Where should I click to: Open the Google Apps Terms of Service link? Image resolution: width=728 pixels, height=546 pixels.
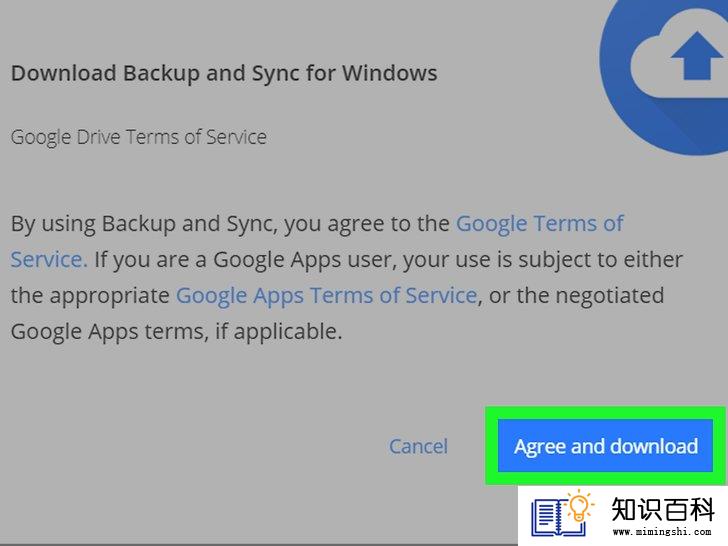click(326, 295)
